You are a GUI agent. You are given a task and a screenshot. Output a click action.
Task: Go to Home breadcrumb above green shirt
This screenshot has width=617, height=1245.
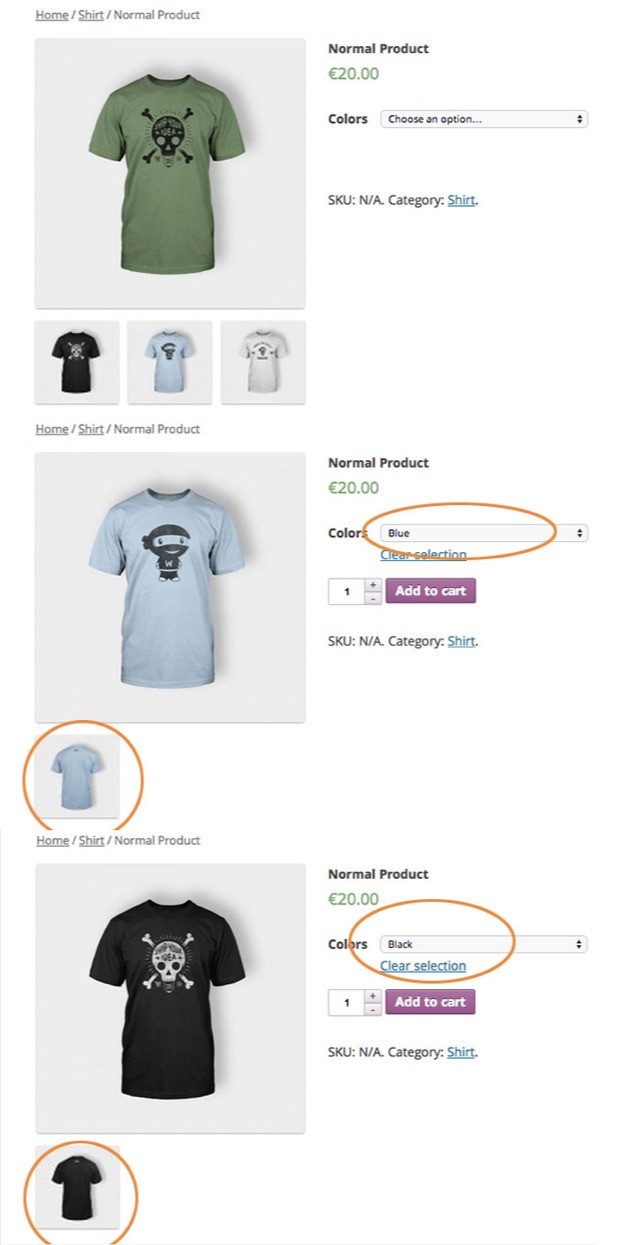[52, 15]
